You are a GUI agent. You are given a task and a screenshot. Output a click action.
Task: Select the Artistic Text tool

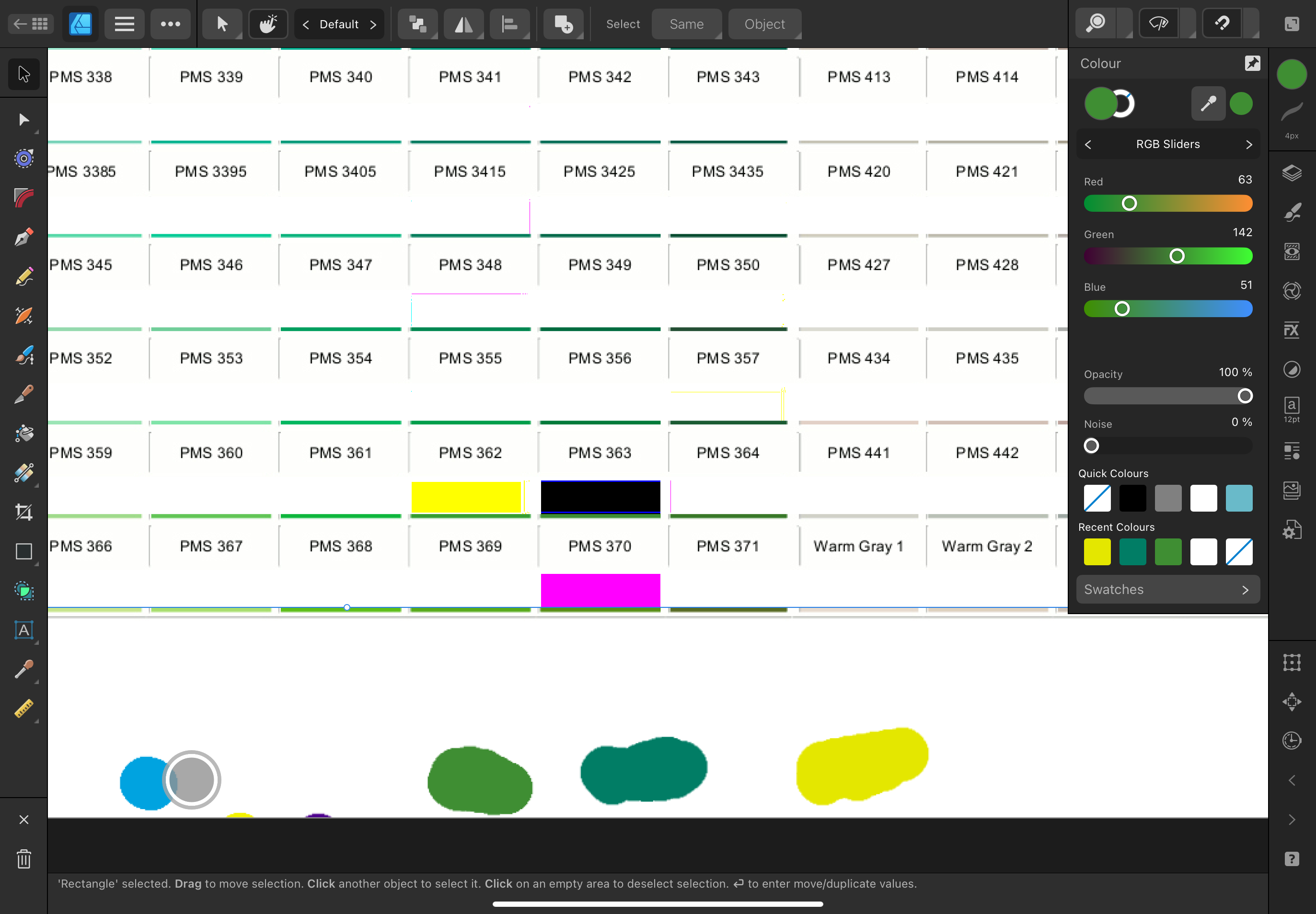pyautogui.click(x=23, y=630)
